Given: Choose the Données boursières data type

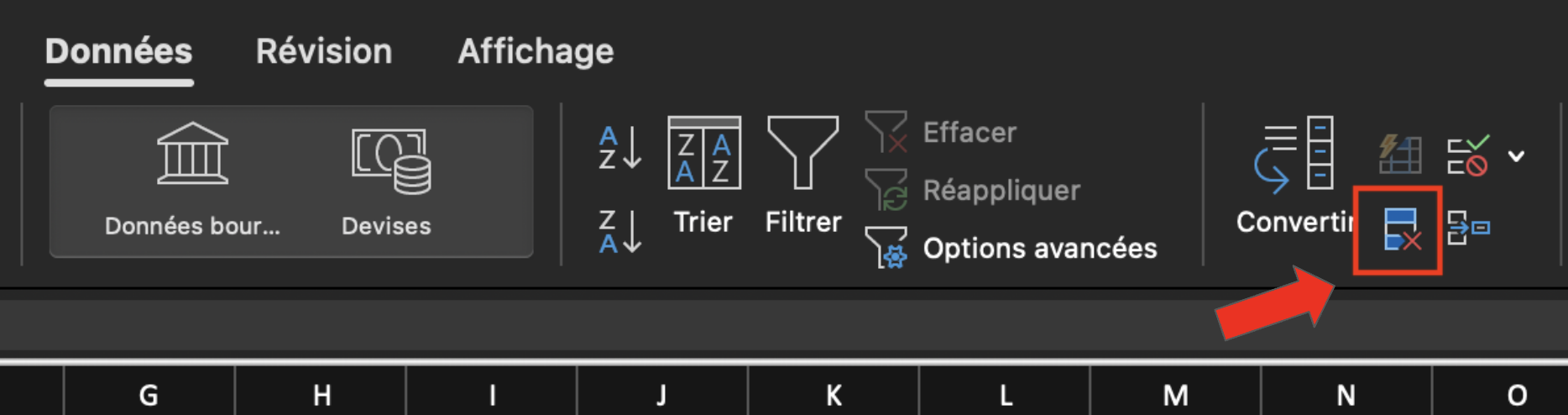Looking at the screenshot, I should click(x=192, y=181).
